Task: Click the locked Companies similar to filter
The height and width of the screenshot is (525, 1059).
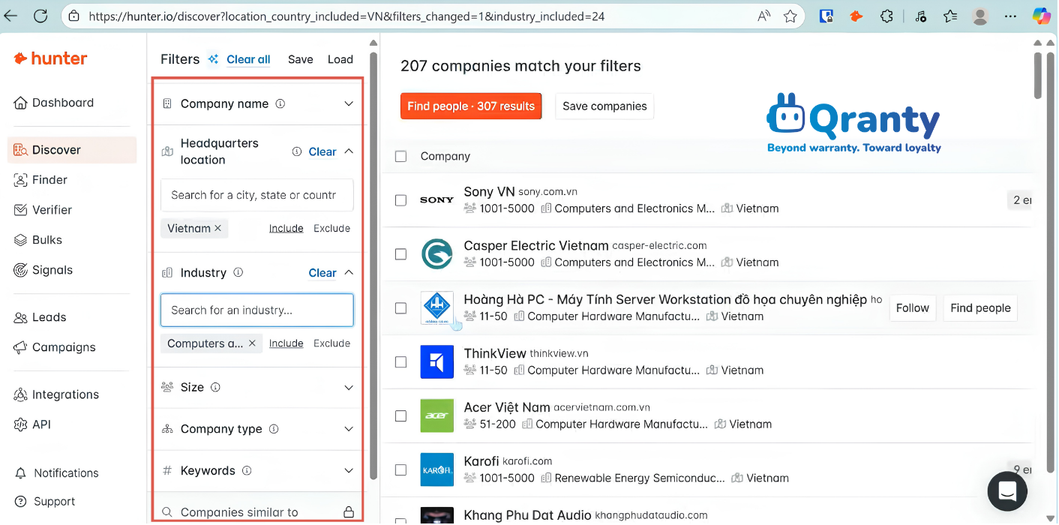Action: pyautogui.click(x=258, y=511)
